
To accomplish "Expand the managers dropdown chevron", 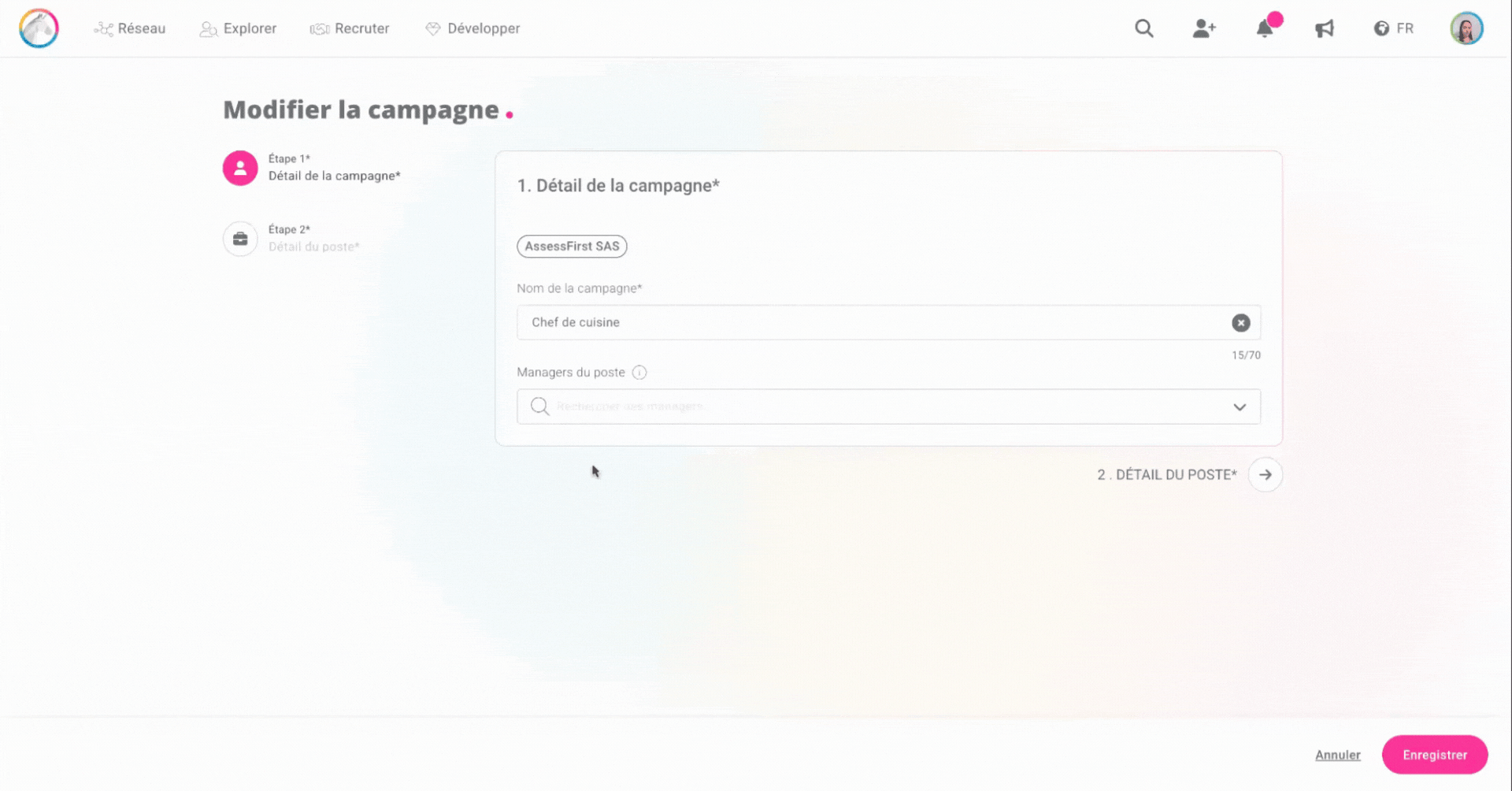I will coord(1240,407).
